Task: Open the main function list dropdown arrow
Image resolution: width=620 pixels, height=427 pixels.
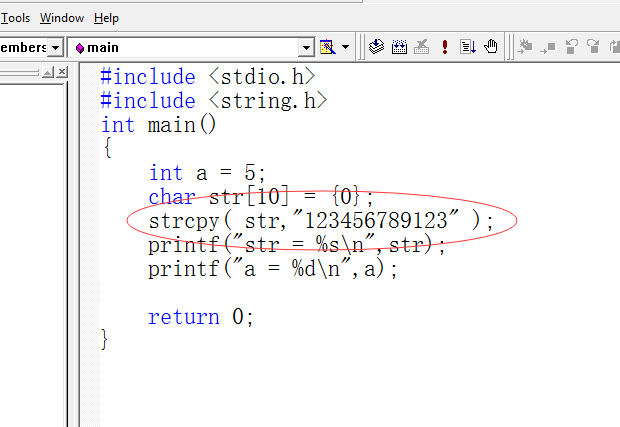Action: tap(307, 47)
